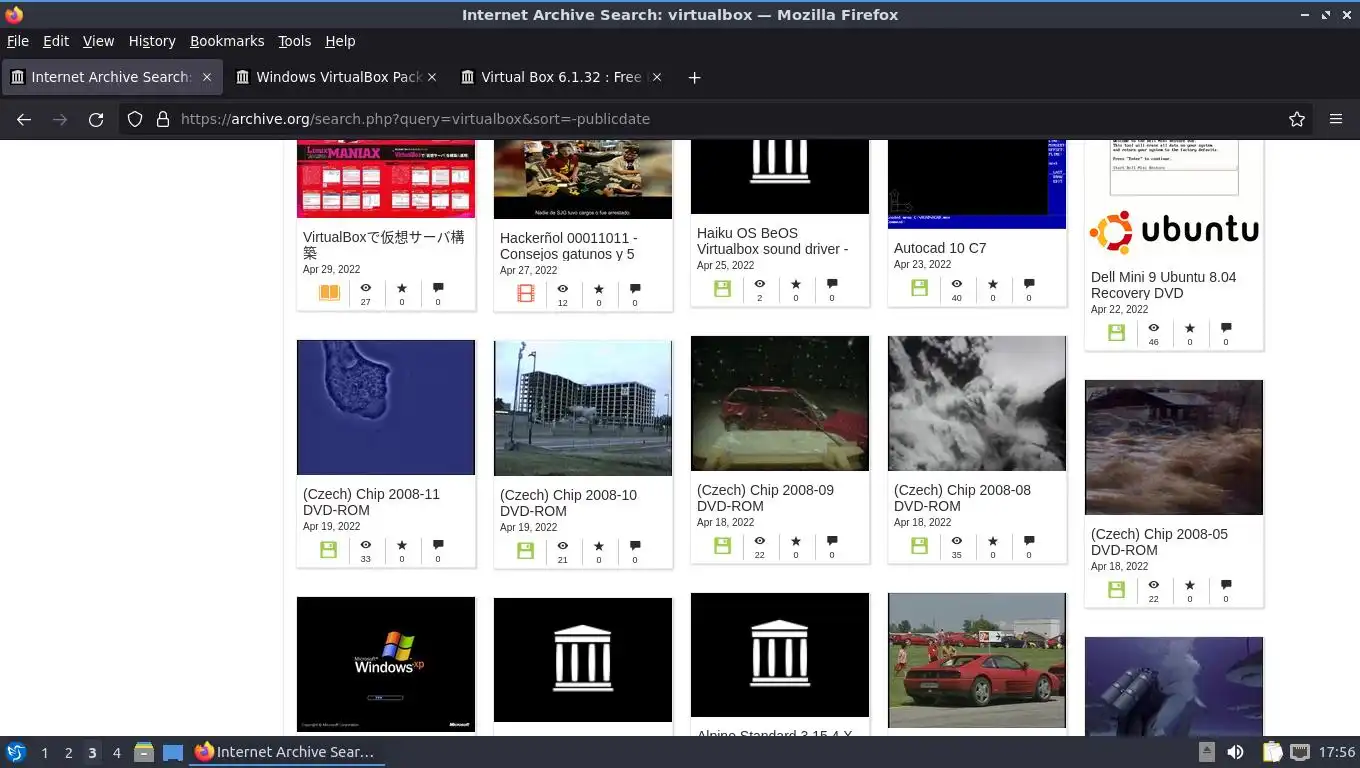The height and width of the screenshot is (768, 1360).
Task: Open the (Czech) Chip 2008-11 DVD-ROM link
Action: pos(371,502)
